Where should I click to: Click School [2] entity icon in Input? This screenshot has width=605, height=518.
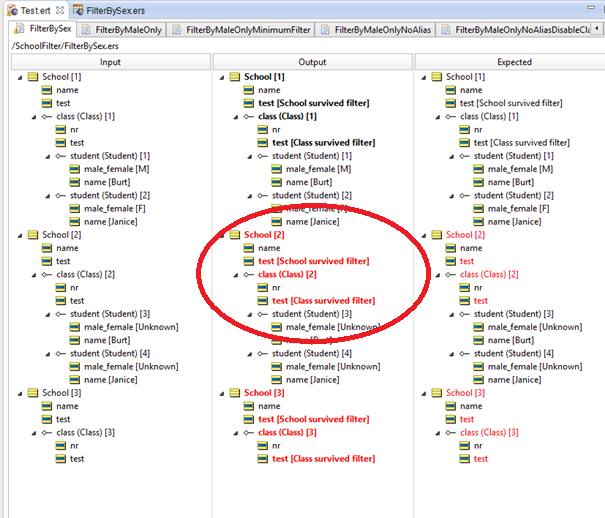click(33, 235)
